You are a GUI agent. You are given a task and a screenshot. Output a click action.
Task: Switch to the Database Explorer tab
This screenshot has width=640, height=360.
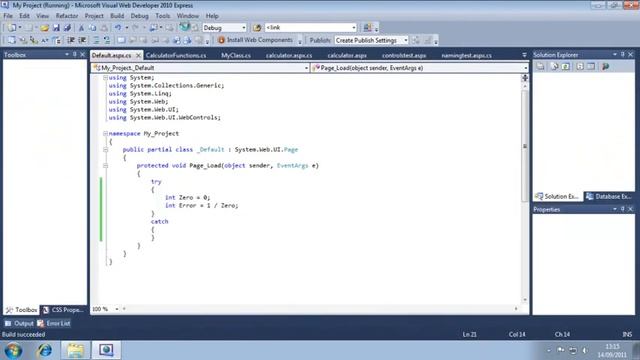(609, 196)
